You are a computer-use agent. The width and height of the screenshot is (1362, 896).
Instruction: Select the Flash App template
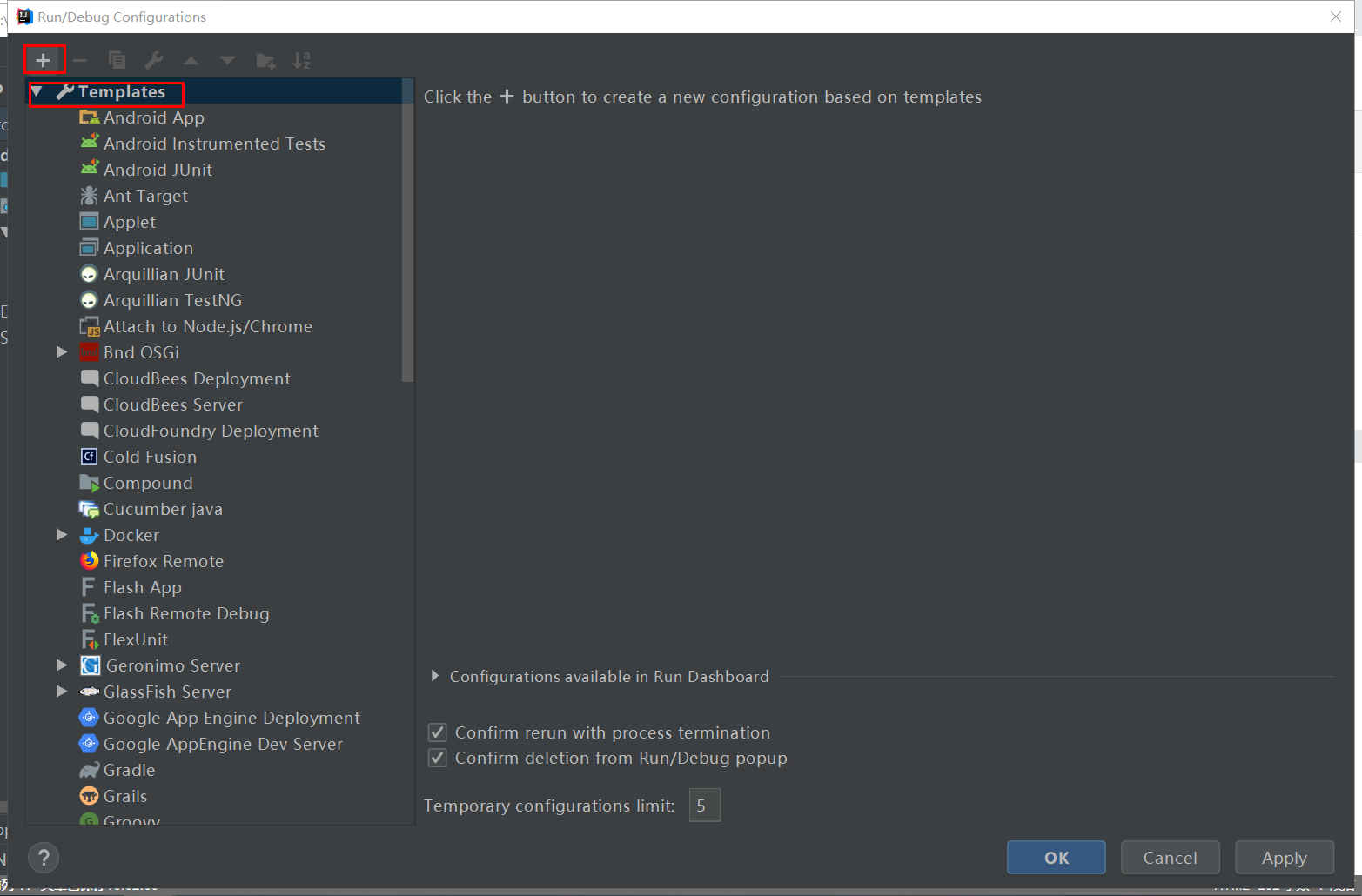[x=143, y=587]
